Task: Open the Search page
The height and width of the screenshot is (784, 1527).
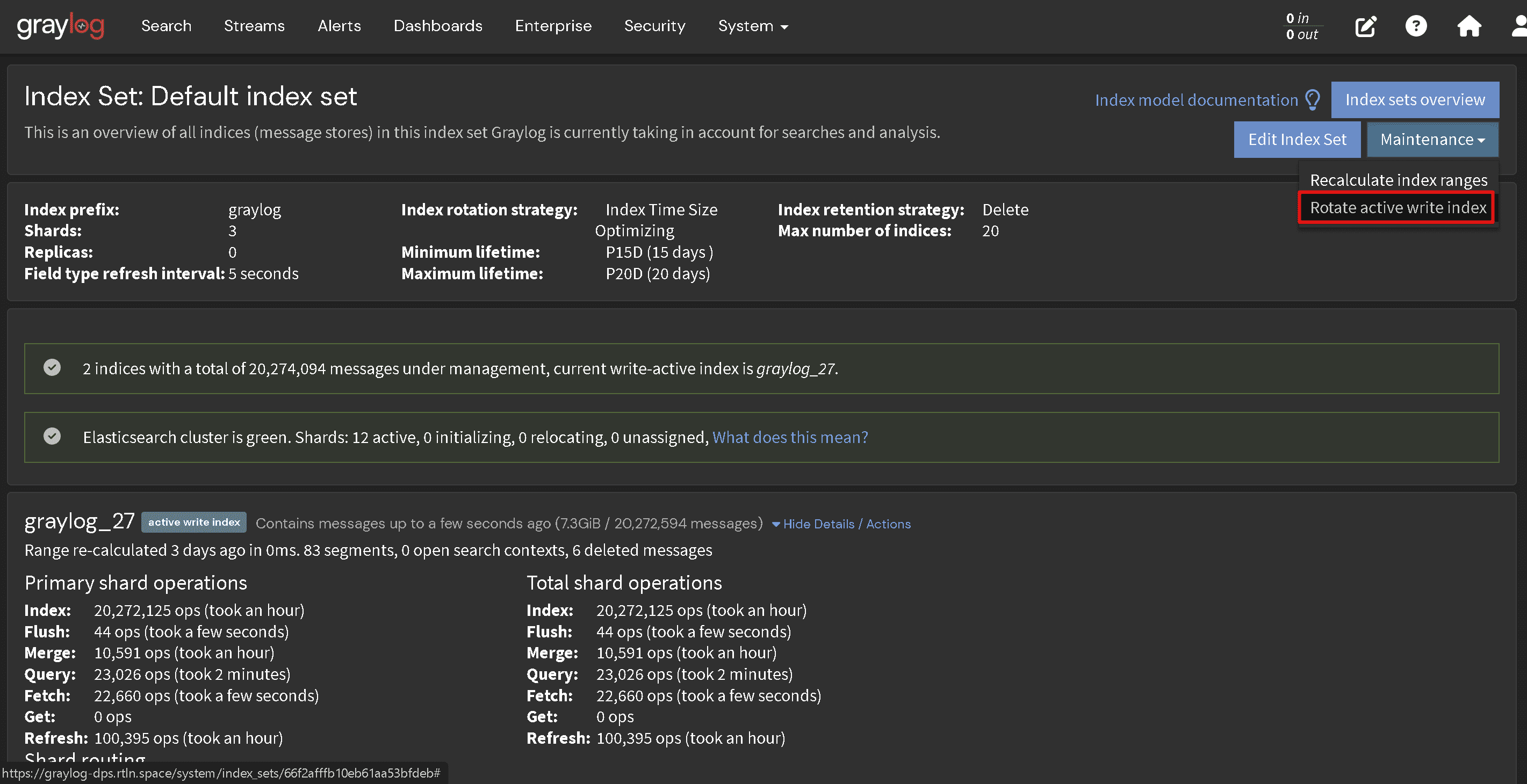Action: (x=166, y=26)
